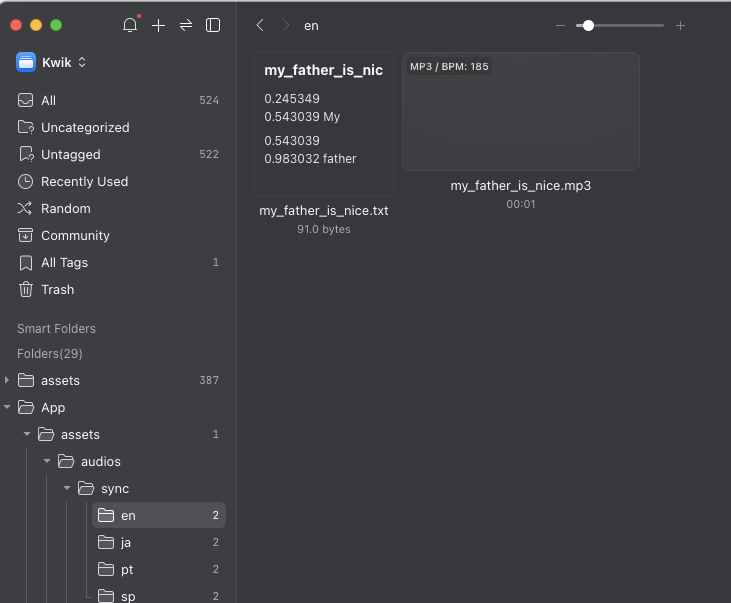Go back with the left chevron
This screenshot has height=603, width=731.
[x=260, y=25]
